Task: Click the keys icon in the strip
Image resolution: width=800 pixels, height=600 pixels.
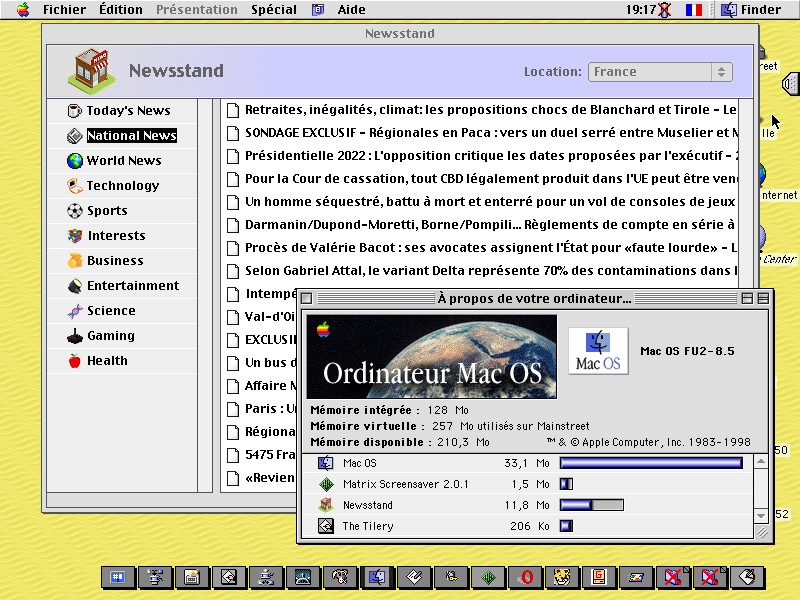Action: [x=452, y=577]
